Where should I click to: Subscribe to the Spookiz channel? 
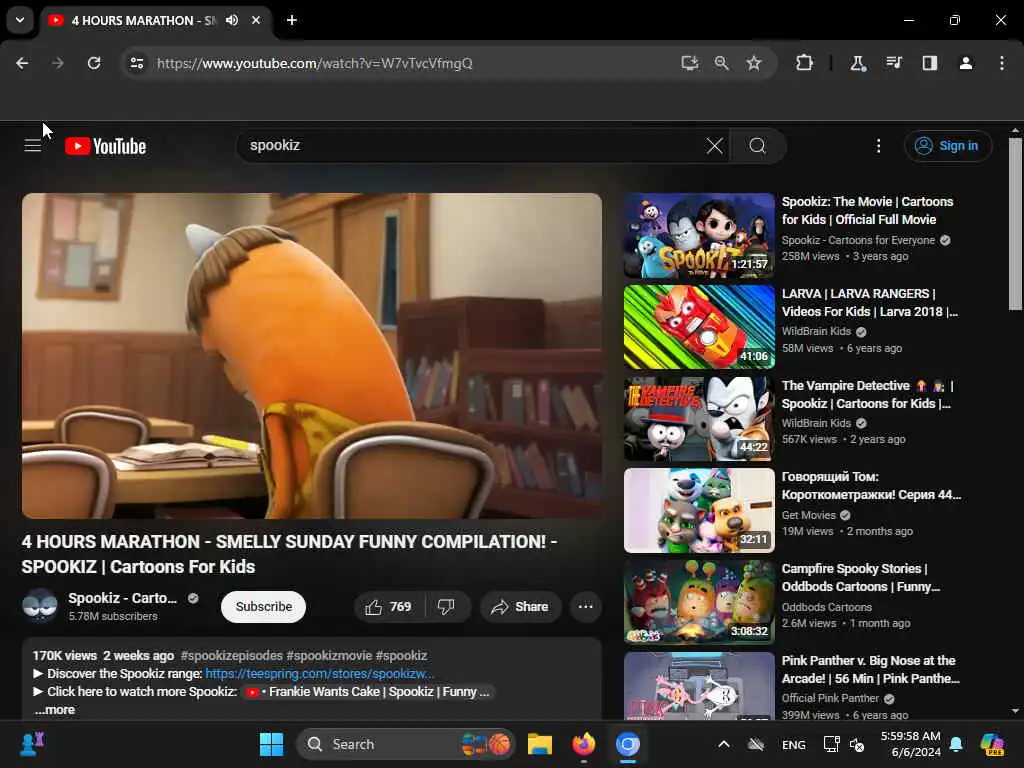click(x=264, y=607)
